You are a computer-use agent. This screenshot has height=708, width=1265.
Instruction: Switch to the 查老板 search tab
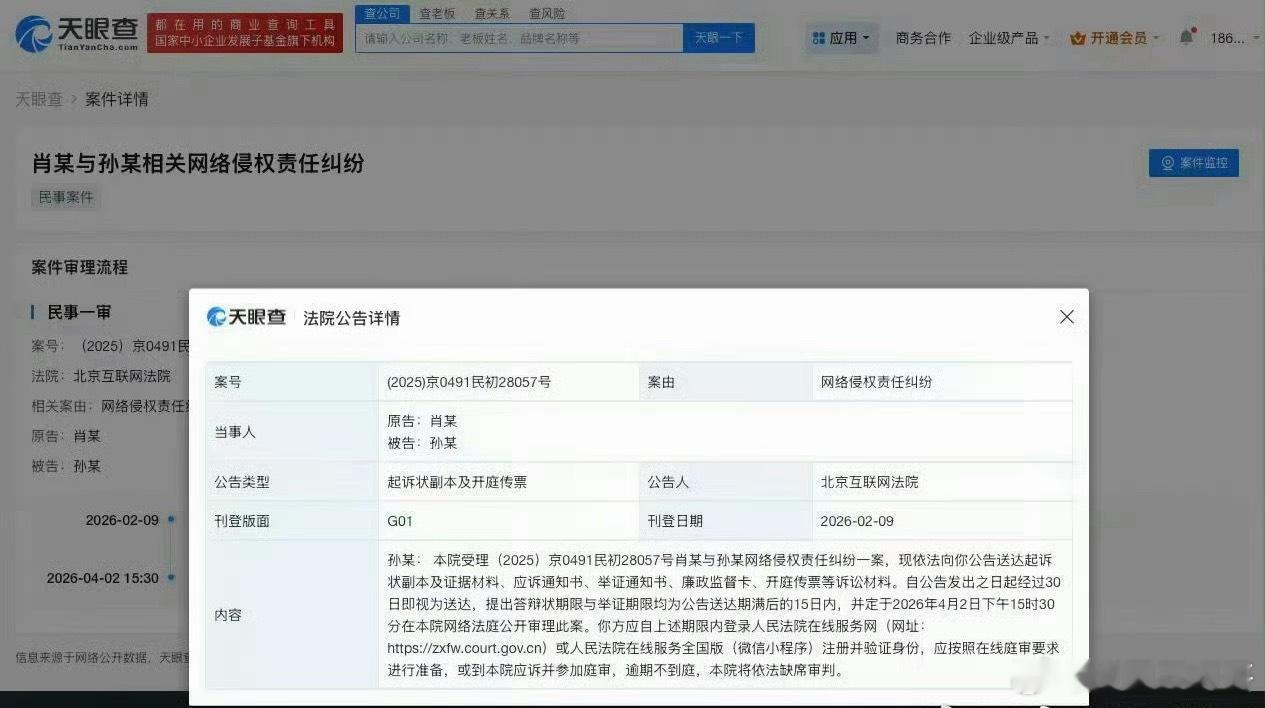[x=438, y=13]
